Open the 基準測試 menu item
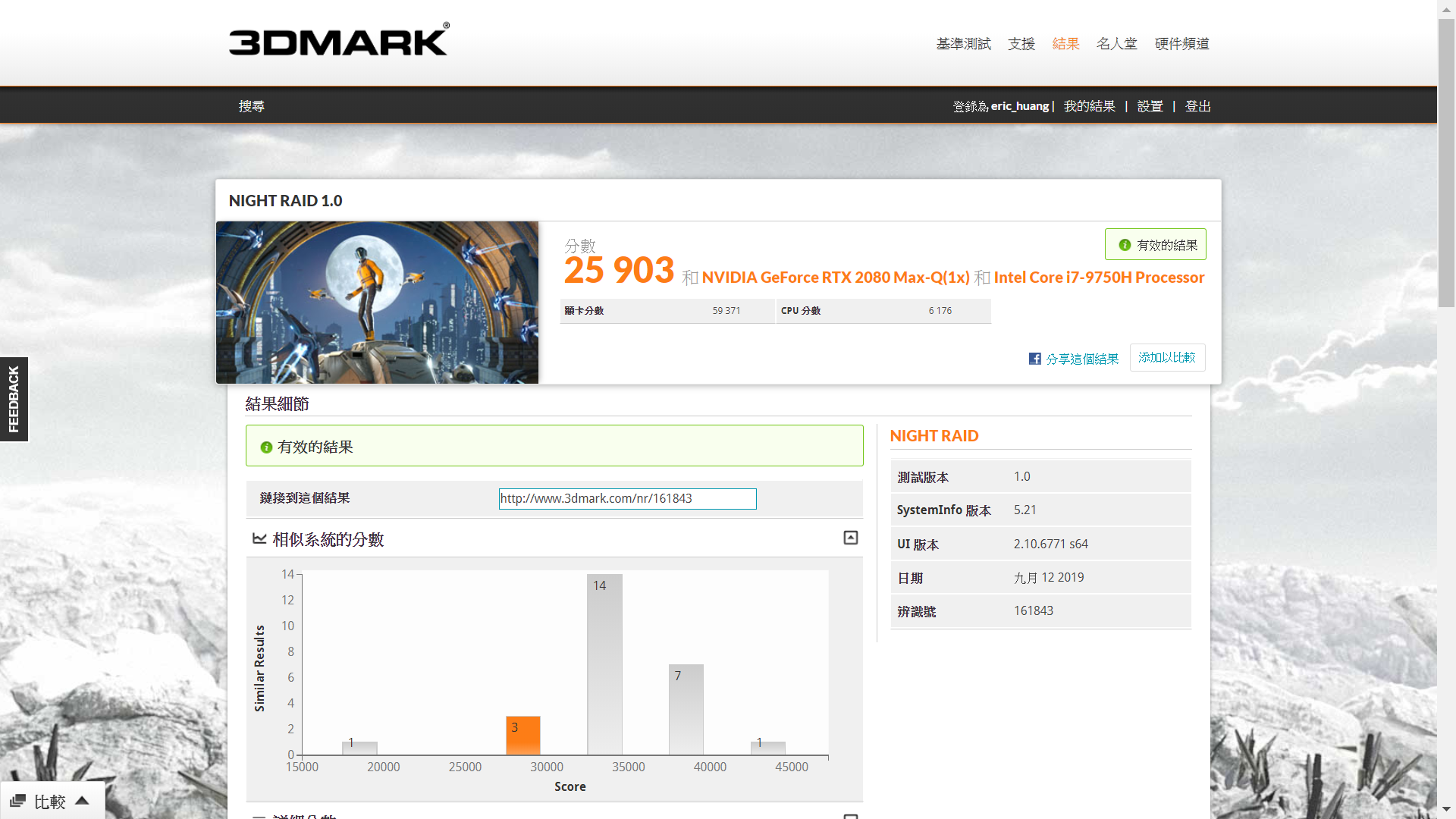The width and height of the screenshot is (1456, 819). 963,44
